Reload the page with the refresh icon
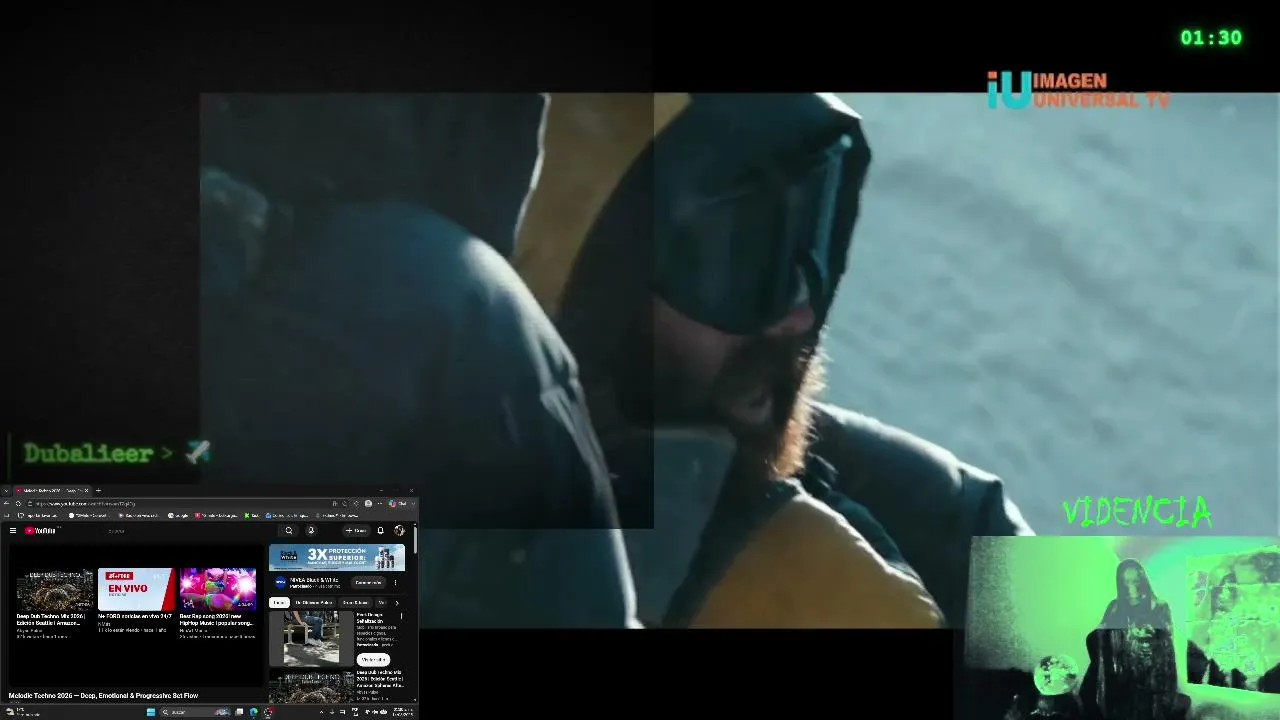 18,503
